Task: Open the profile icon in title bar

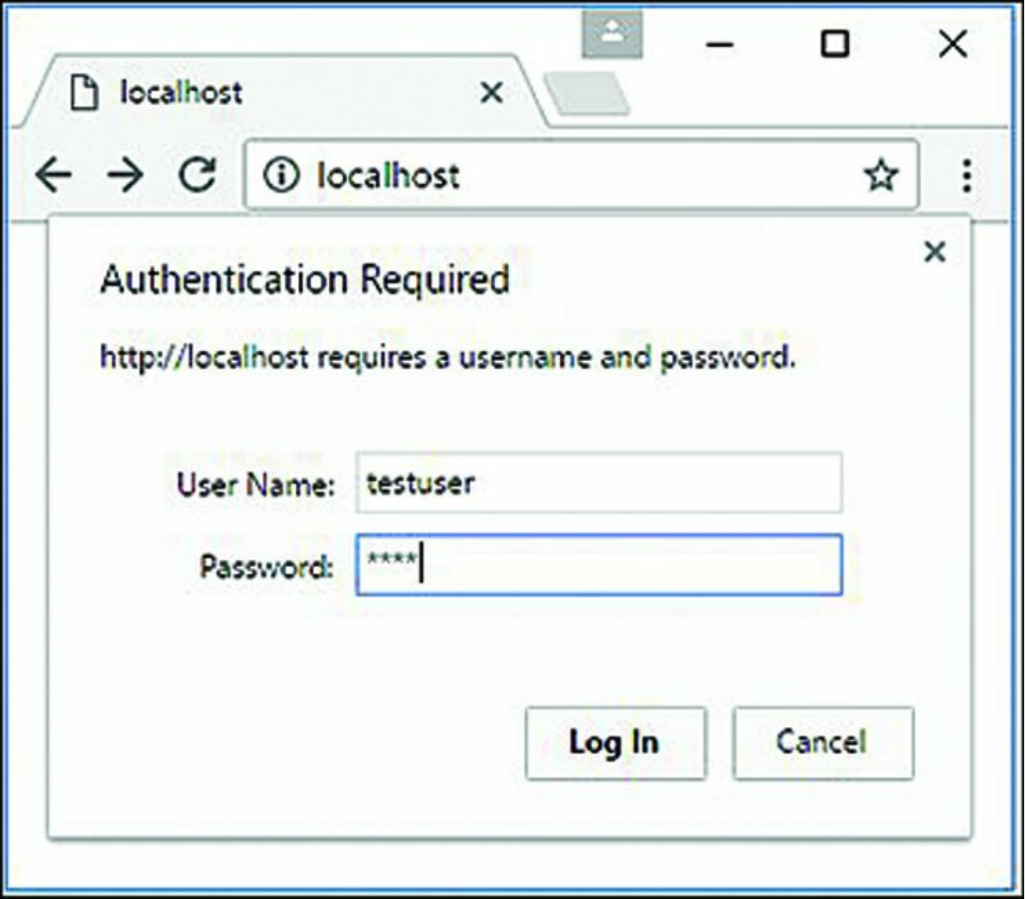Action: coord(612,34)
